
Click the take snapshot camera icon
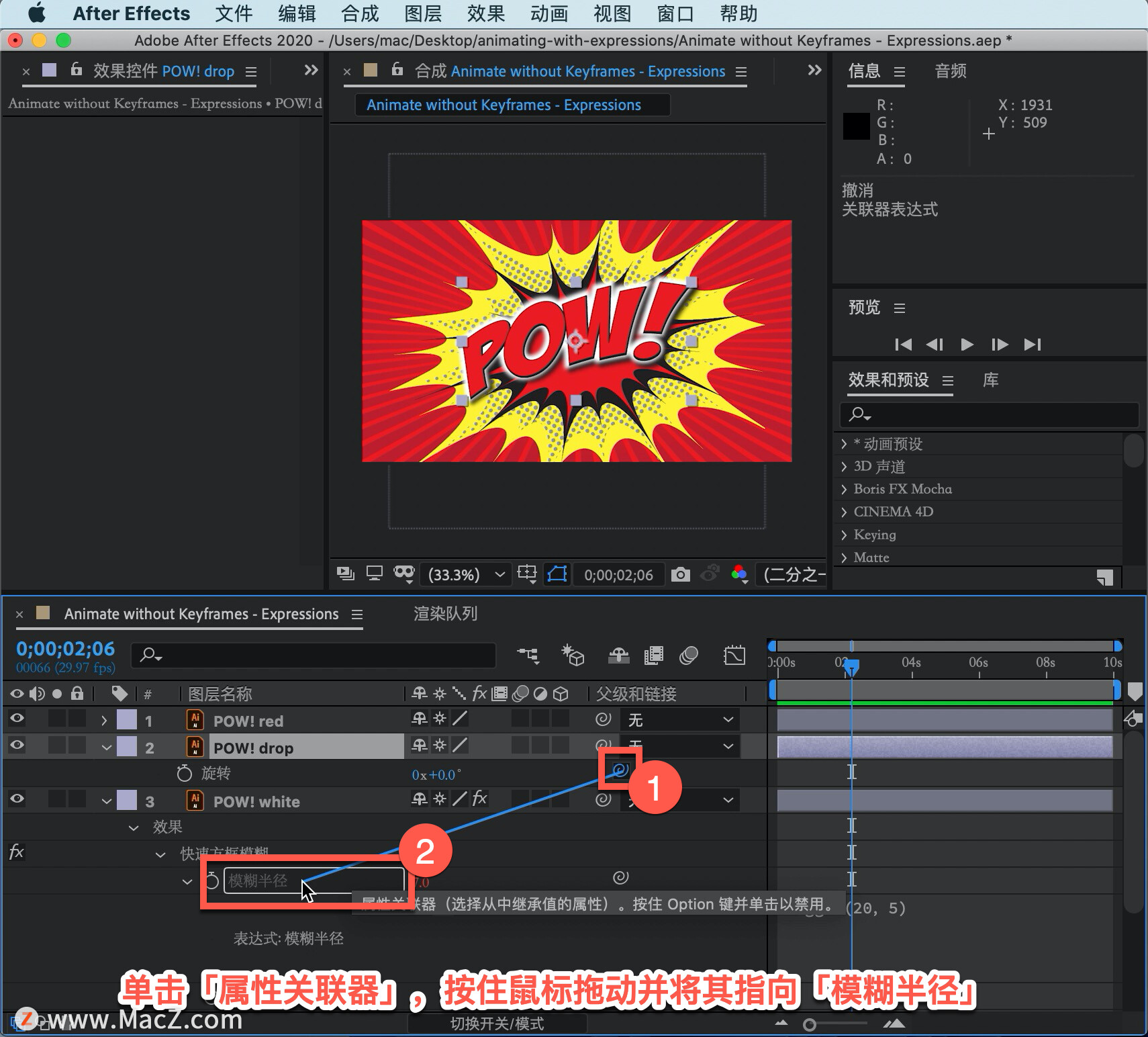click(x=680, y=574)
